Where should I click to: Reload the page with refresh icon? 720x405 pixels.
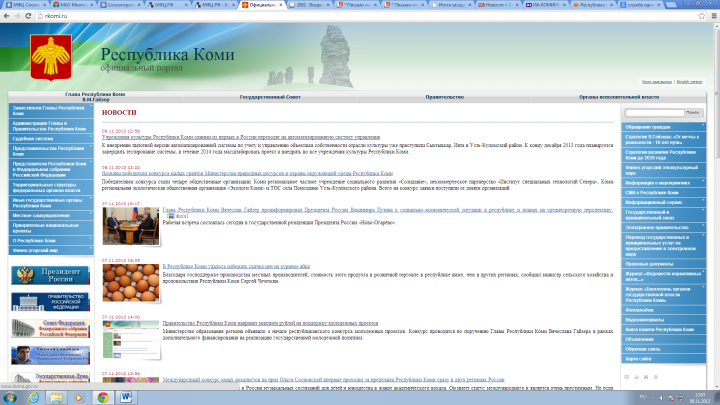pyautogui.click(x=28, y=16)
